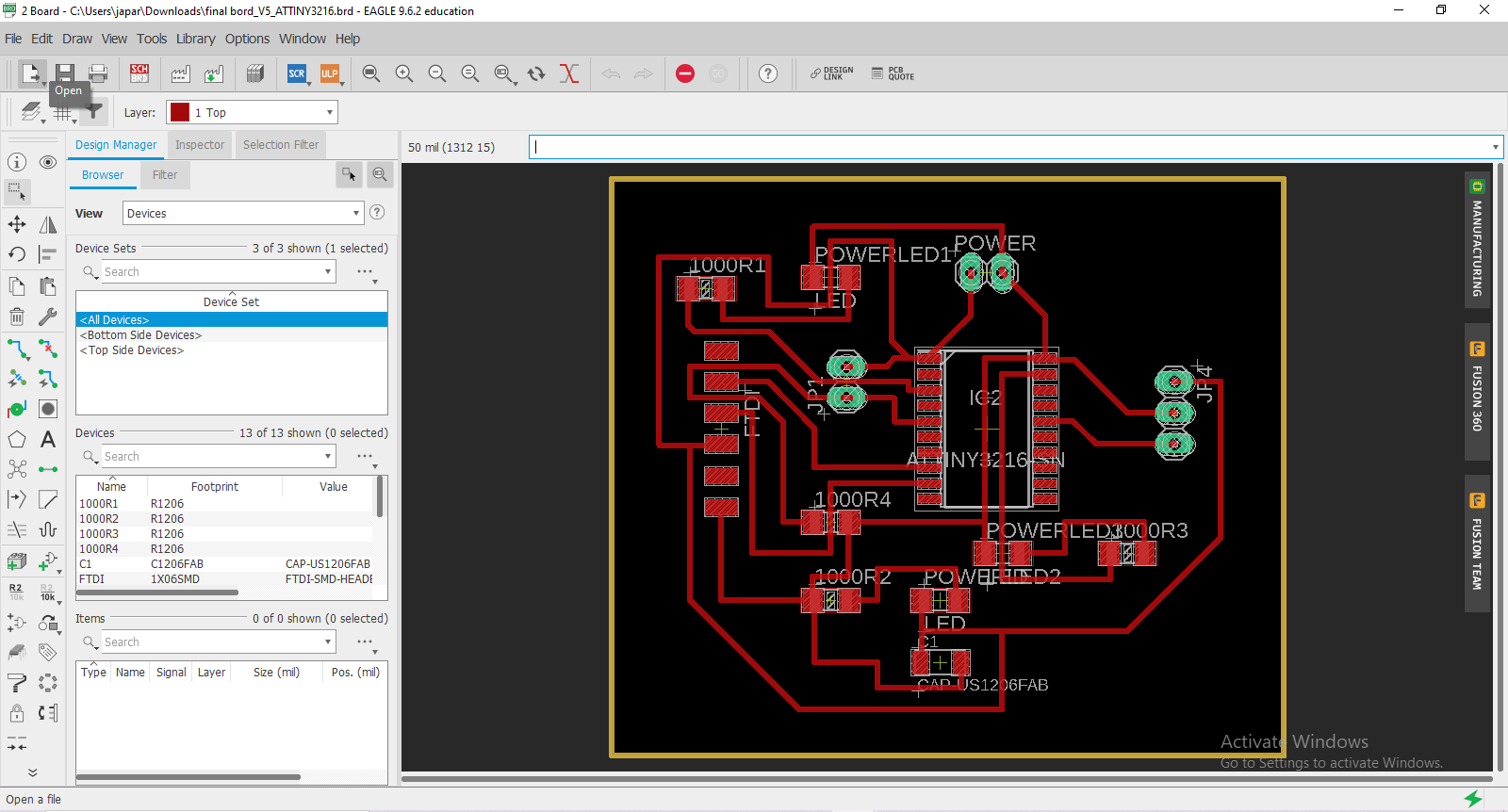Open the Fusion Team side panel

1477,544
